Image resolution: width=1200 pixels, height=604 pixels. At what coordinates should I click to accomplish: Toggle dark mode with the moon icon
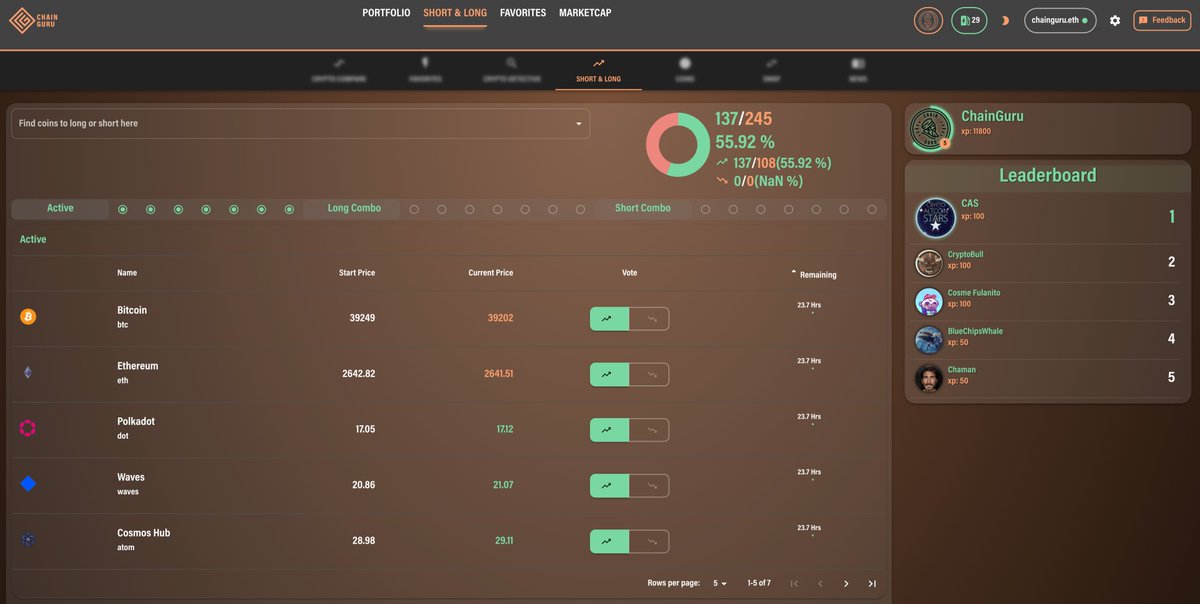coord(1005,20)
